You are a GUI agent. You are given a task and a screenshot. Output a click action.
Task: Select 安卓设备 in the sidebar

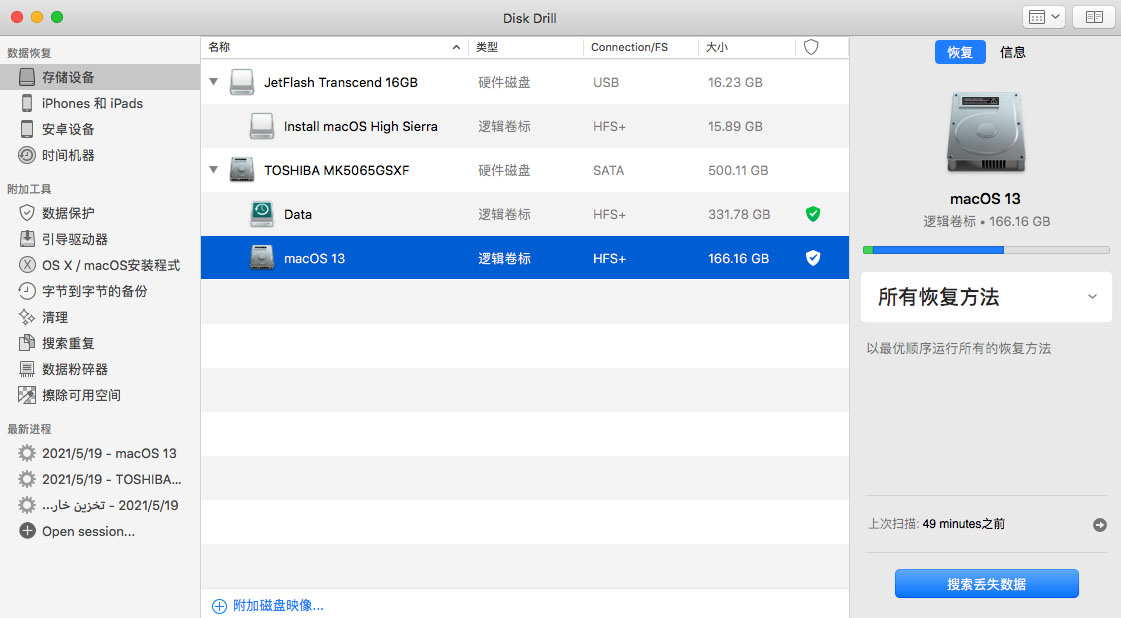[68, 129]
